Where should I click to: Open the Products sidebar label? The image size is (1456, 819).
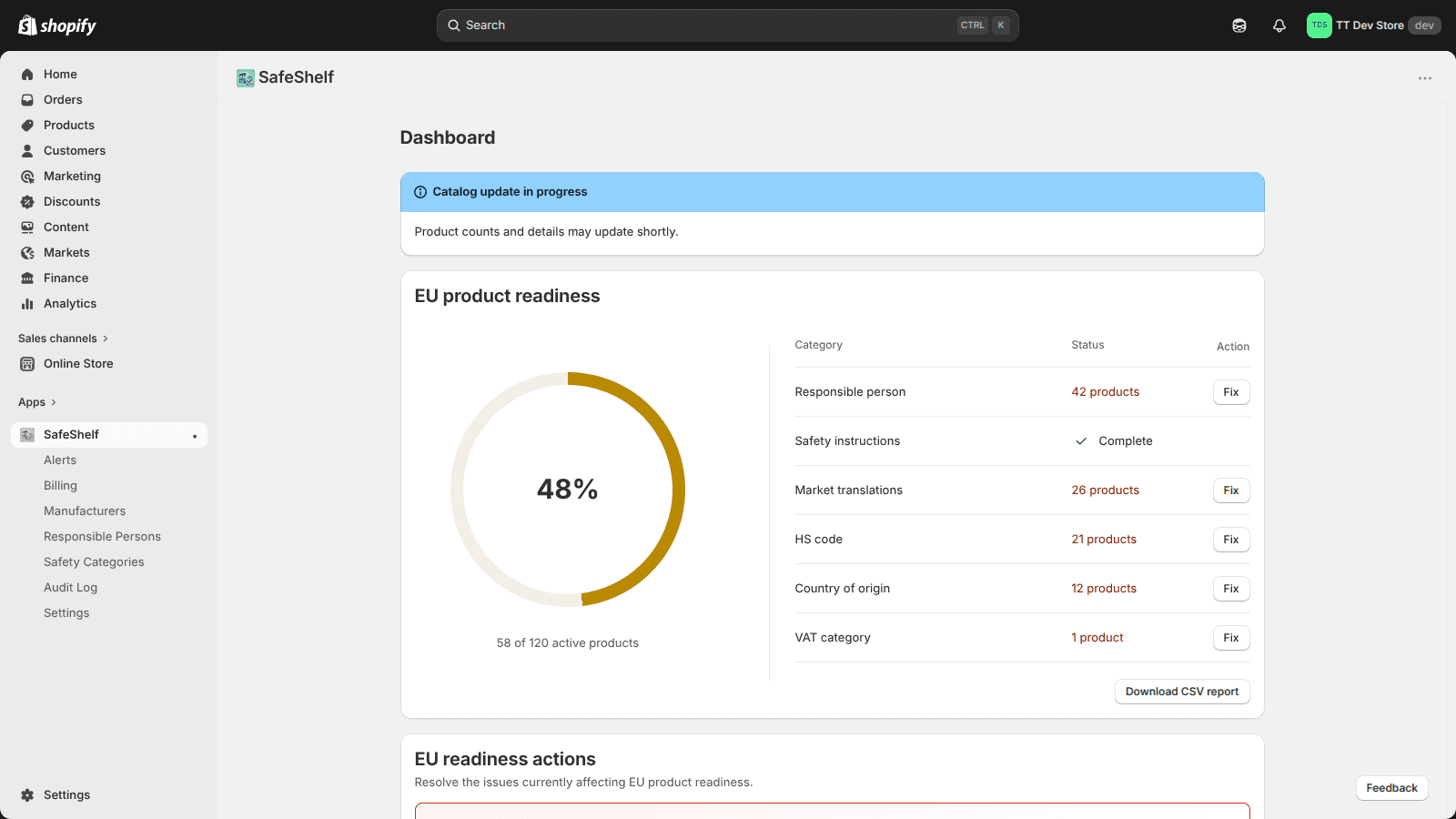coord(69,126)
